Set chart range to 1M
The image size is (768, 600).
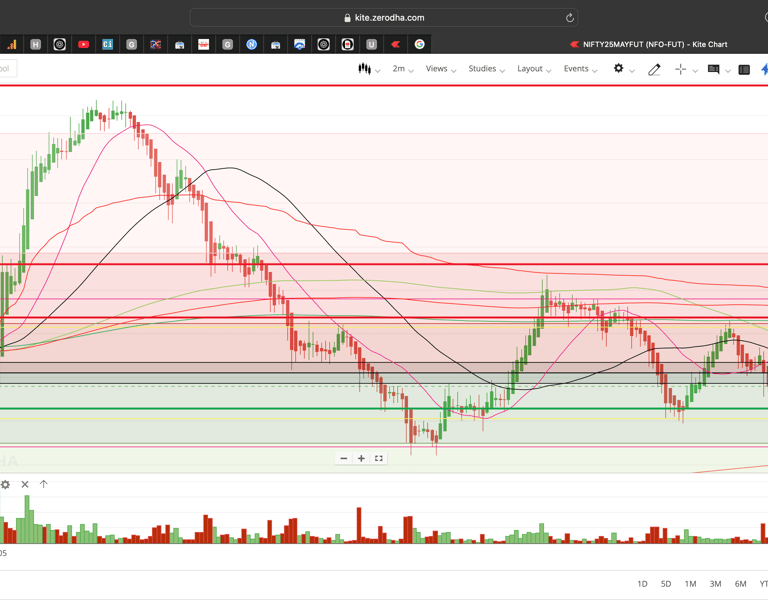(x=690, y=584)
